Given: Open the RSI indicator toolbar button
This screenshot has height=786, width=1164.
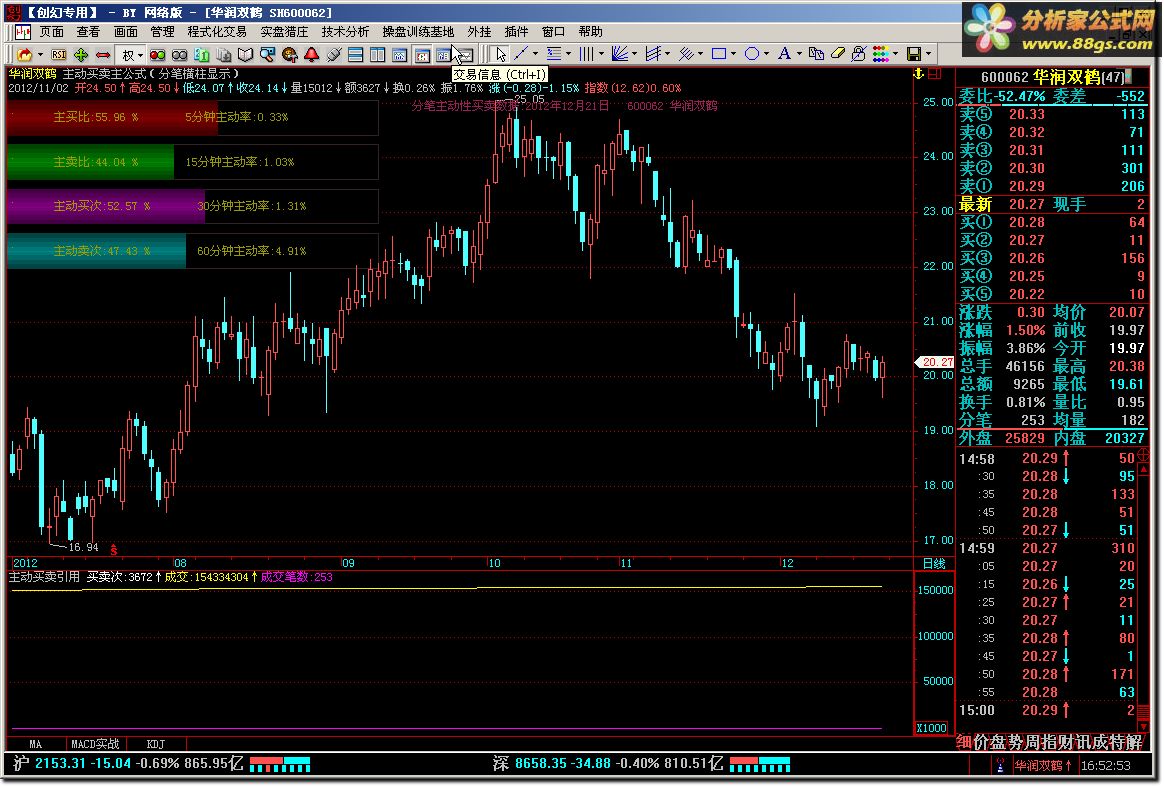Looking at the screenshot, I should (x=59, y=54).
